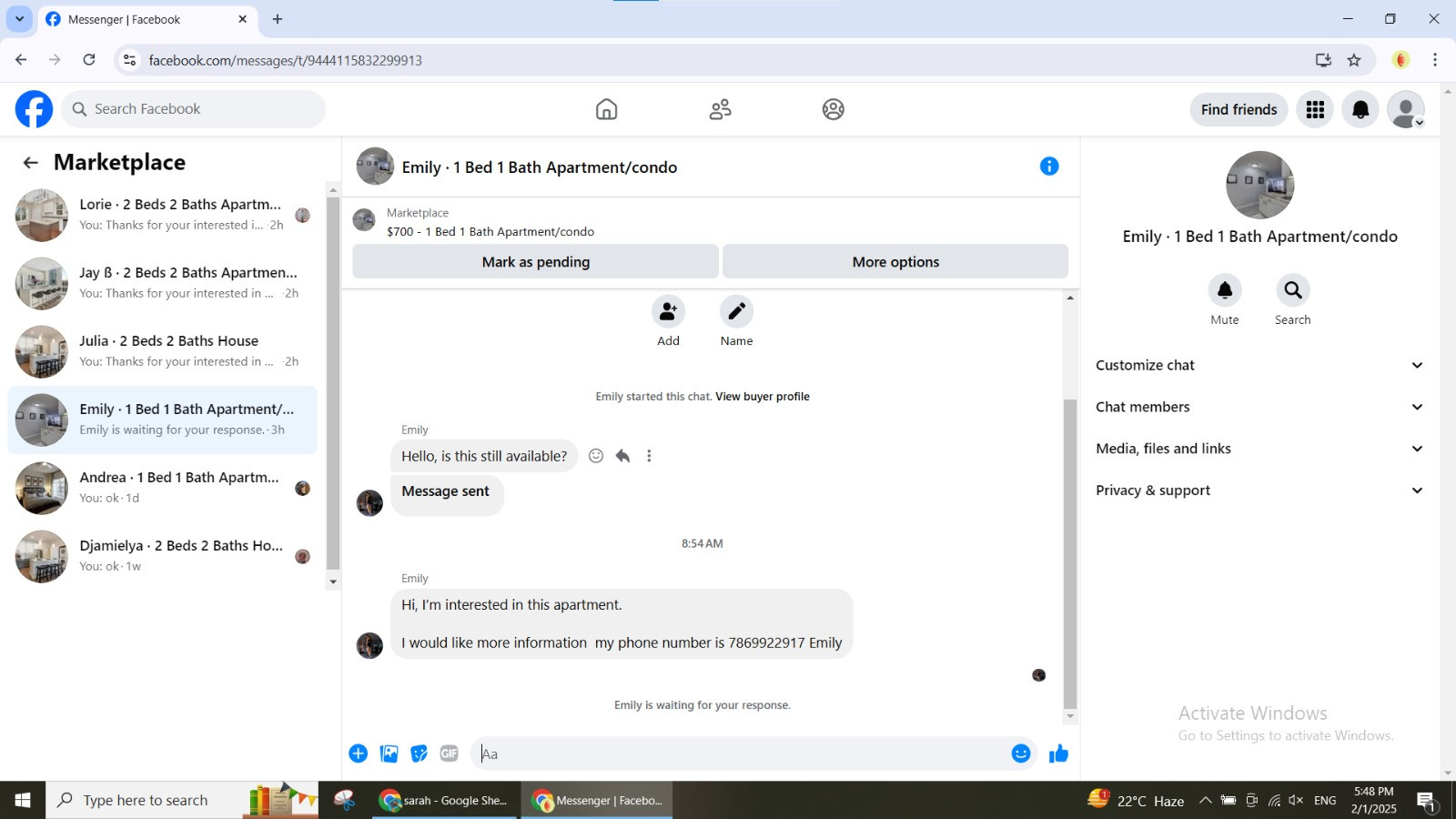Screen dimensions: 1456x819
Task: Send a thumbs up like
Action: click(1058, 753)
